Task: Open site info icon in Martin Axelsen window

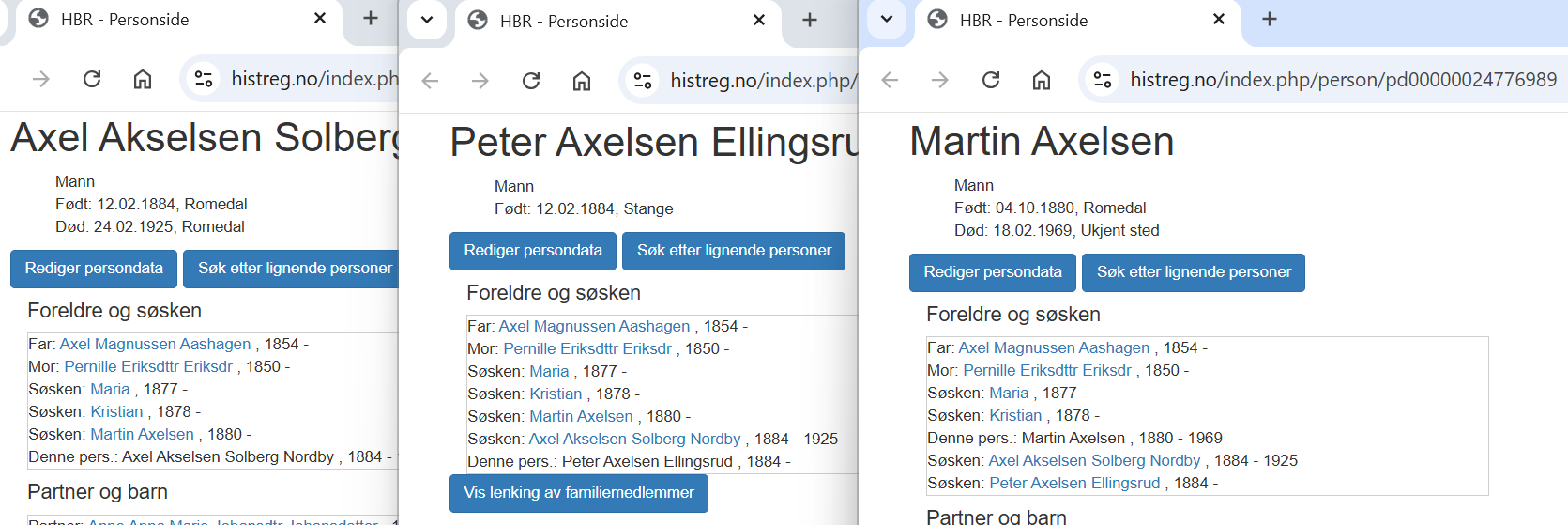Action: 1103,80
